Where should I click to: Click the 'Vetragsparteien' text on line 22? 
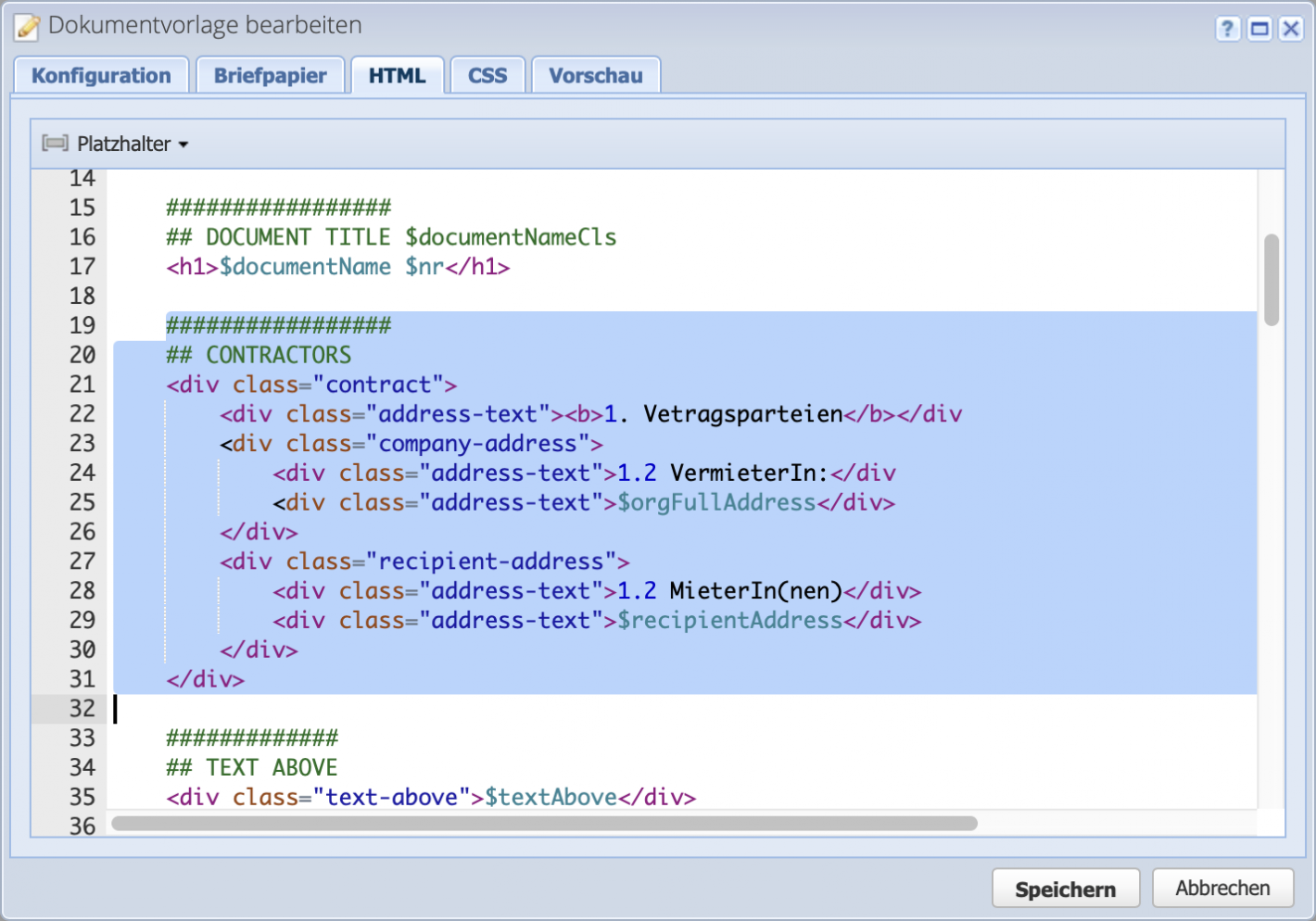pyautogui.click(x=743, y=414)
